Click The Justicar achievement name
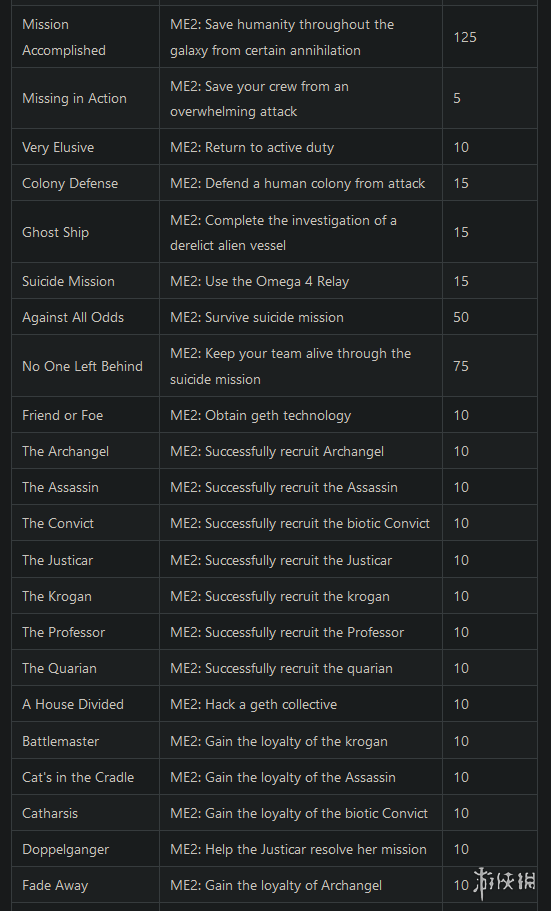This screenshot has width=551, height=911. click(57, 560)
